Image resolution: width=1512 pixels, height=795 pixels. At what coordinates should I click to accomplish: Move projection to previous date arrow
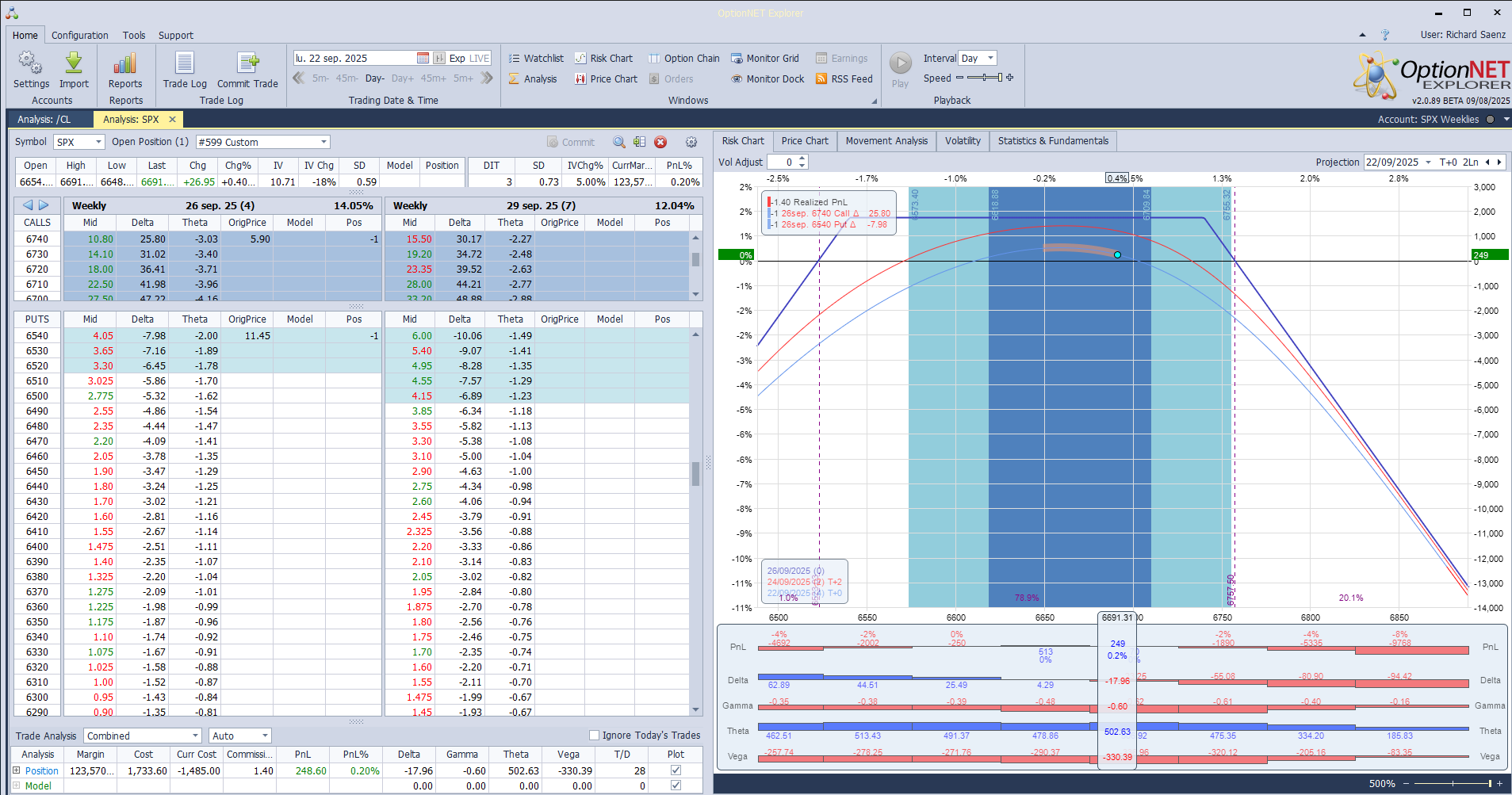1487,162
